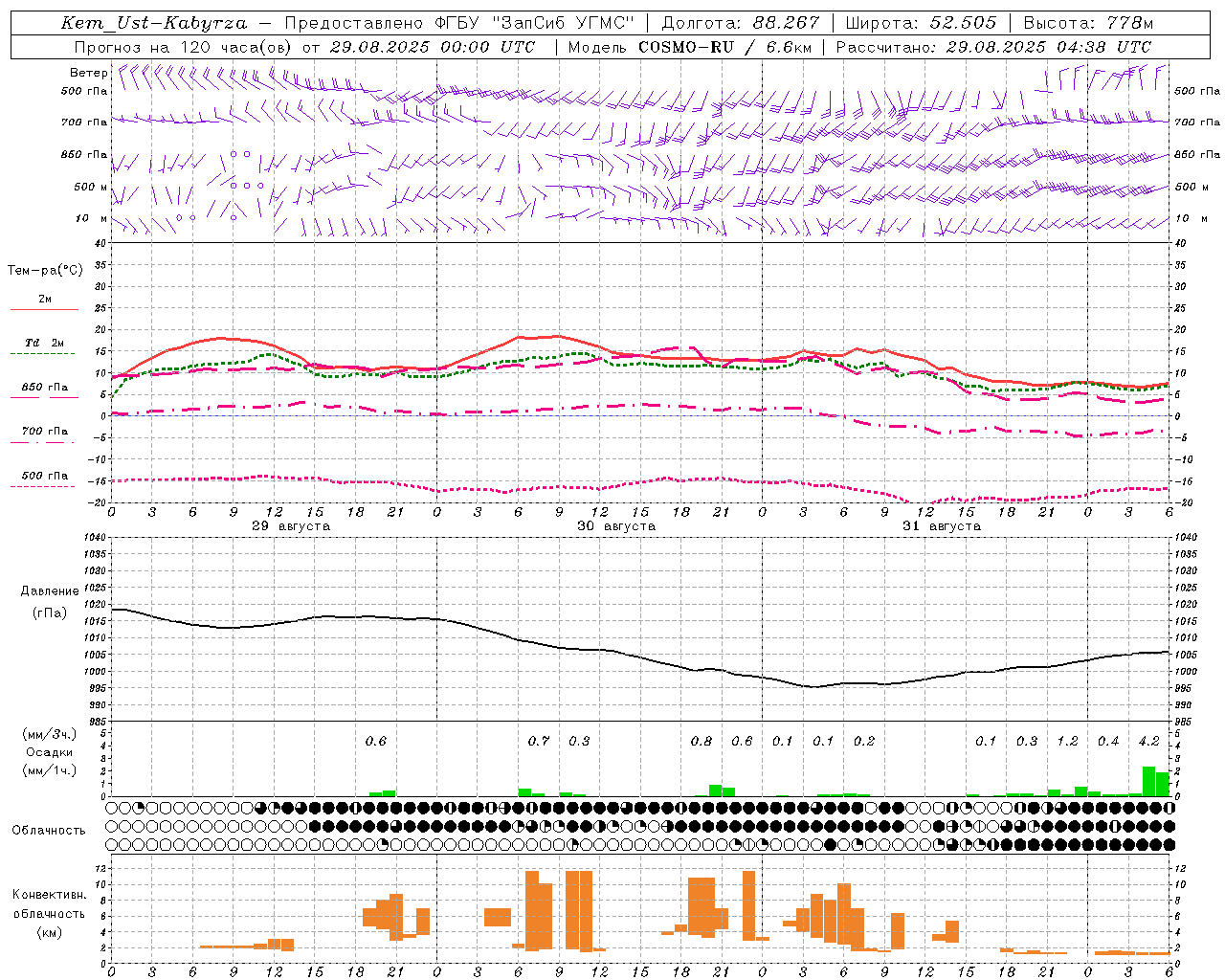
Task: Click the station name Kem_Ust-Kabyrza
Action: click(x=153, y=23)
